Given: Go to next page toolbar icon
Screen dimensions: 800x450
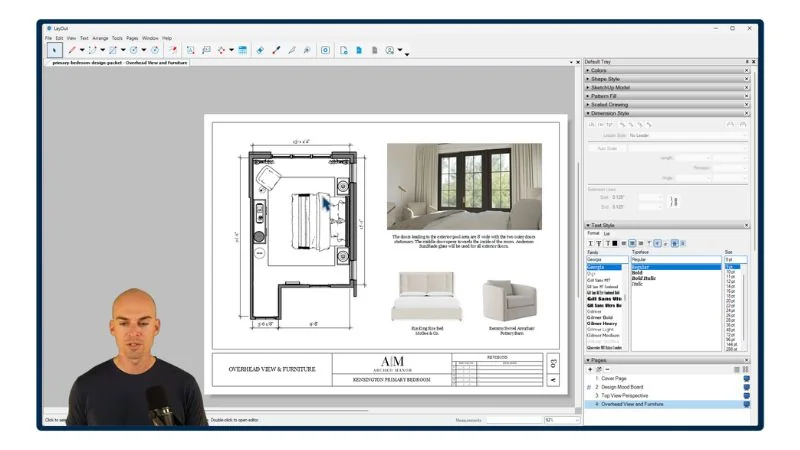Looking at the screenshot, I should tap(374, 50).
